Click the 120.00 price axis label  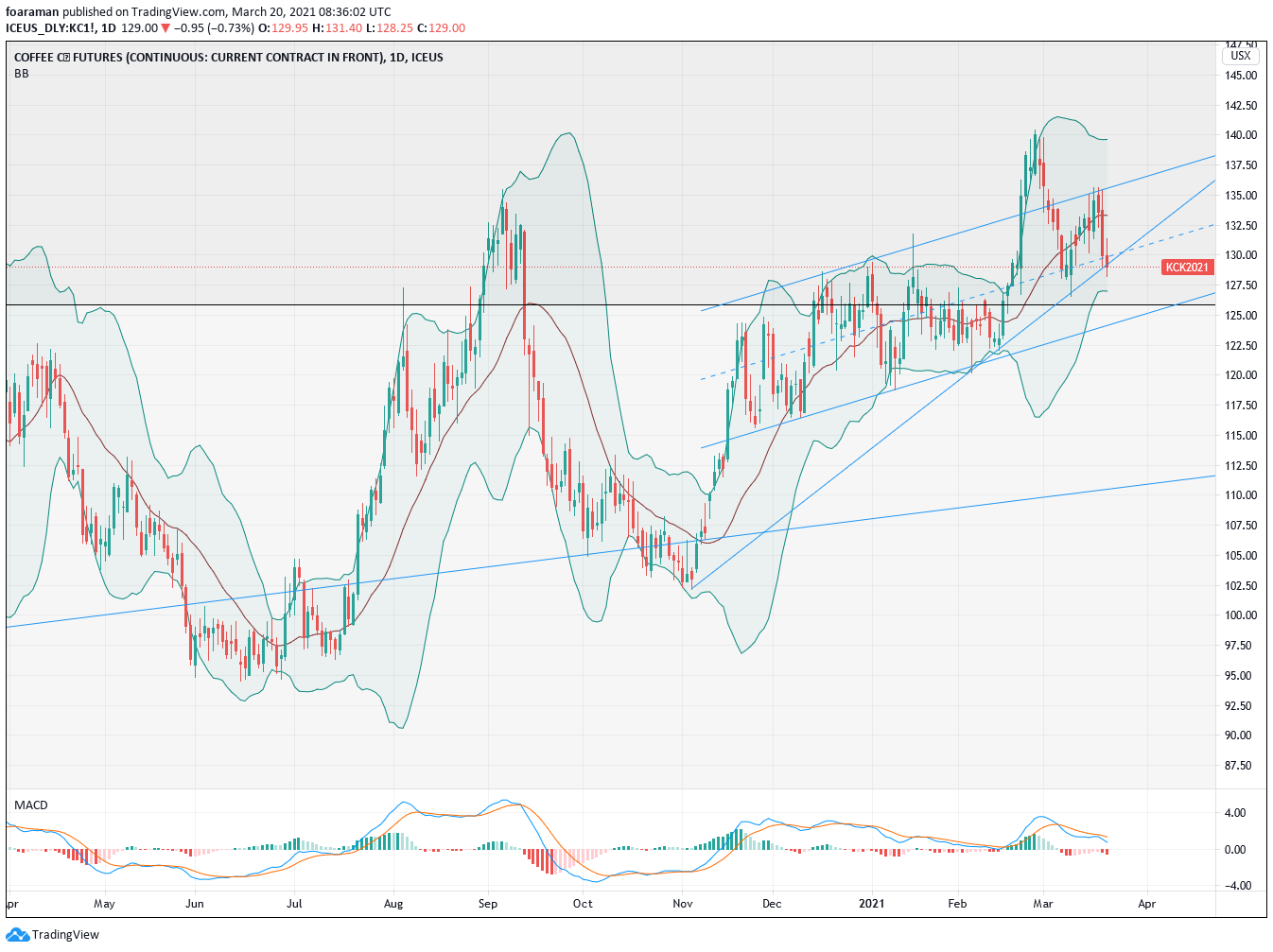1241,375
